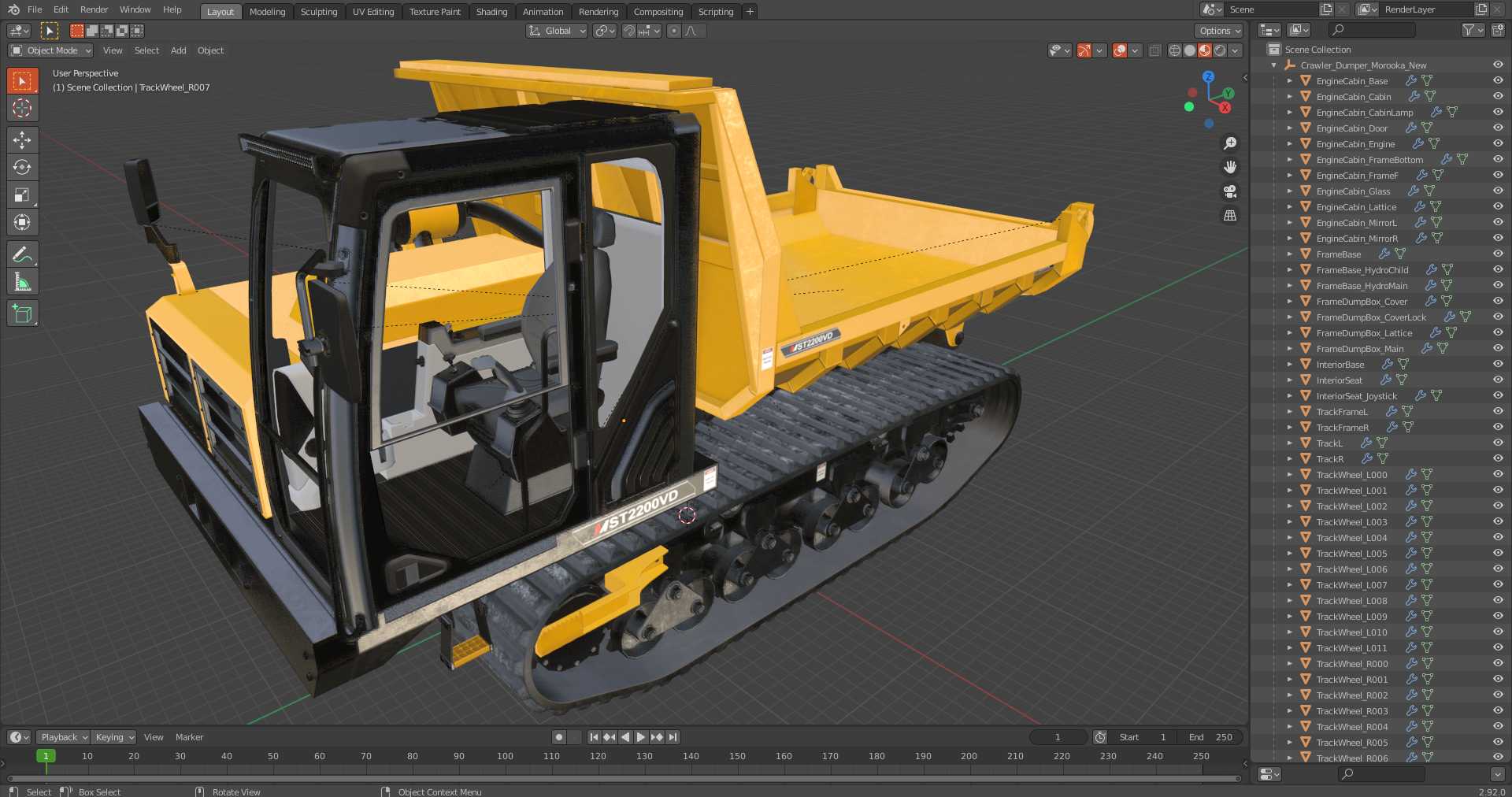Viewport: 1512px width, 797px height.
Task: Open the Keying dropdown in timeline
Action: click(x=114, y=737)
